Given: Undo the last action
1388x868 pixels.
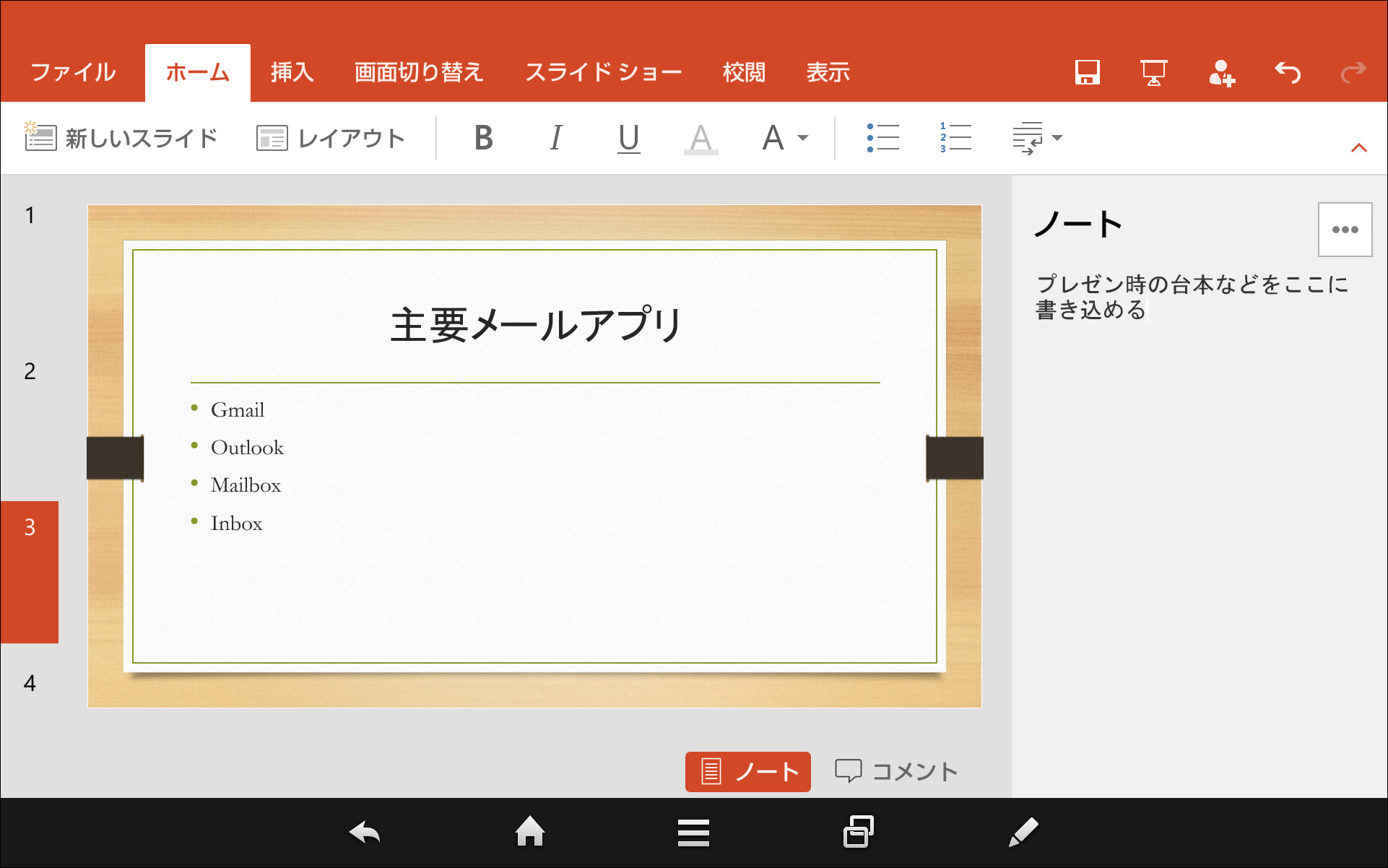Looking at the screenshot, I should (1288, 72).
